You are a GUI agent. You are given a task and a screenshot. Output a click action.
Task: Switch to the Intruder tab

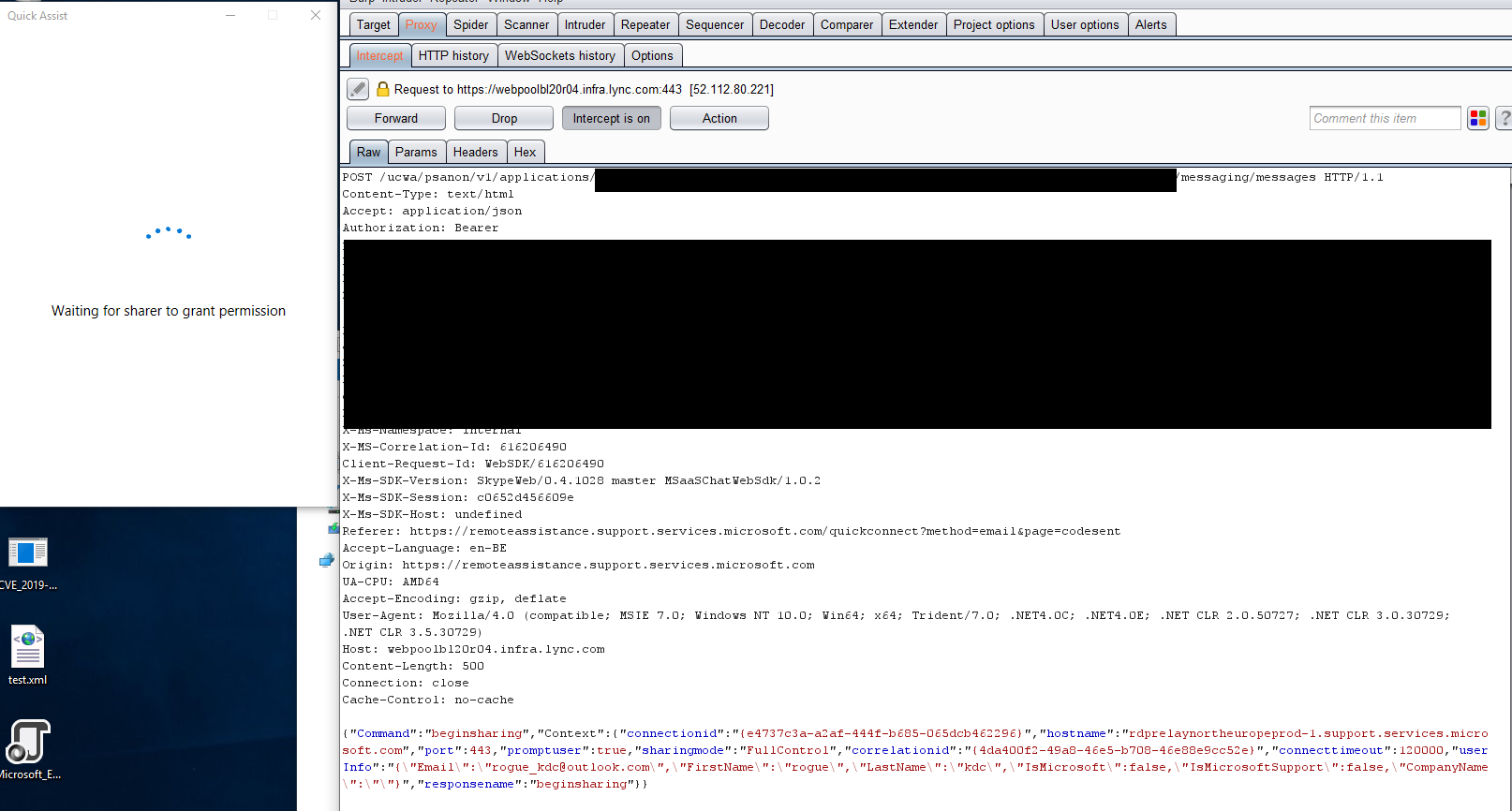(x=585, y=24)
